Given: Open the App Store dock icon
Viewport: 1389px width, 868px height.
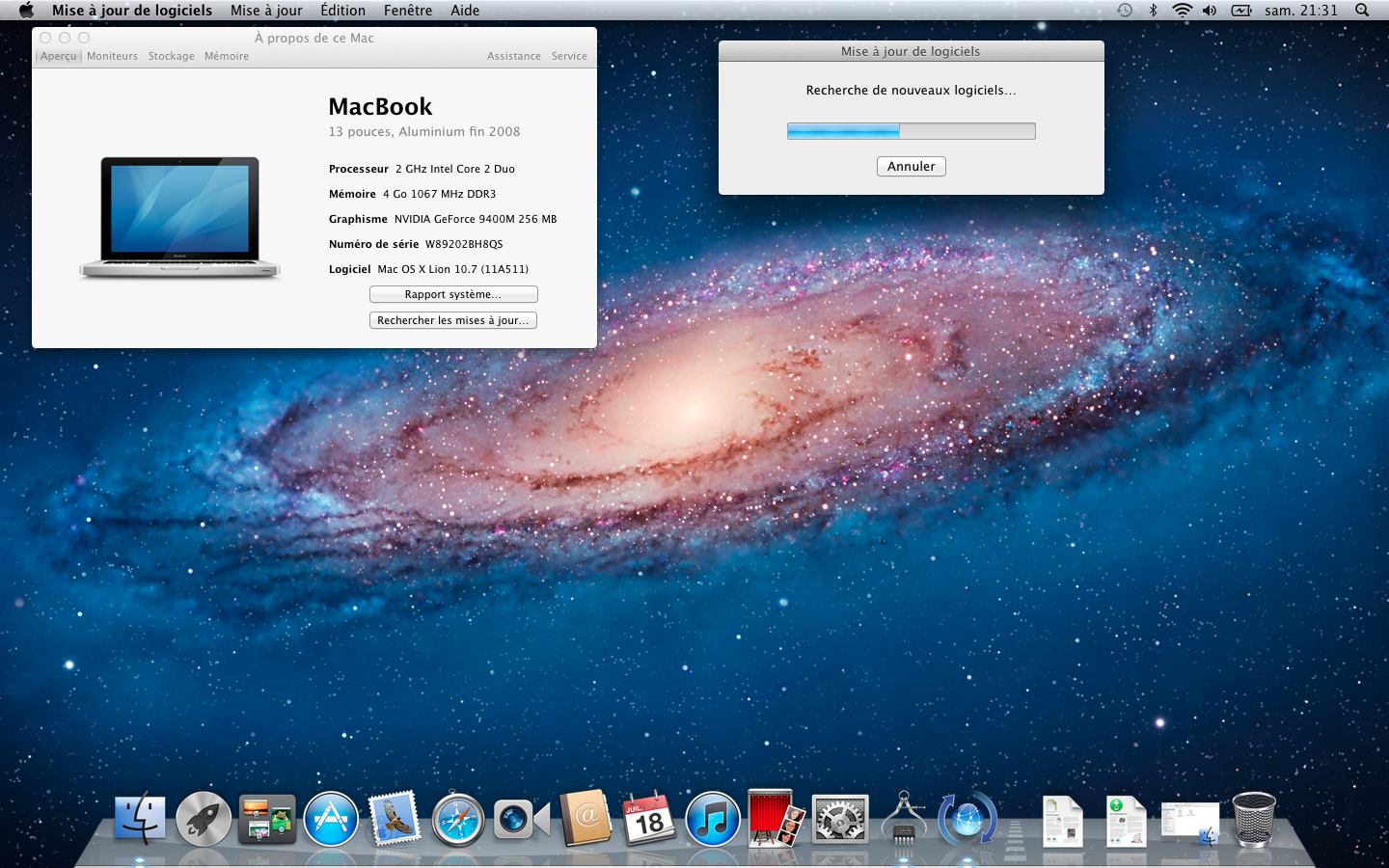Looking at the screenshot, I should [x=331, y=820].
